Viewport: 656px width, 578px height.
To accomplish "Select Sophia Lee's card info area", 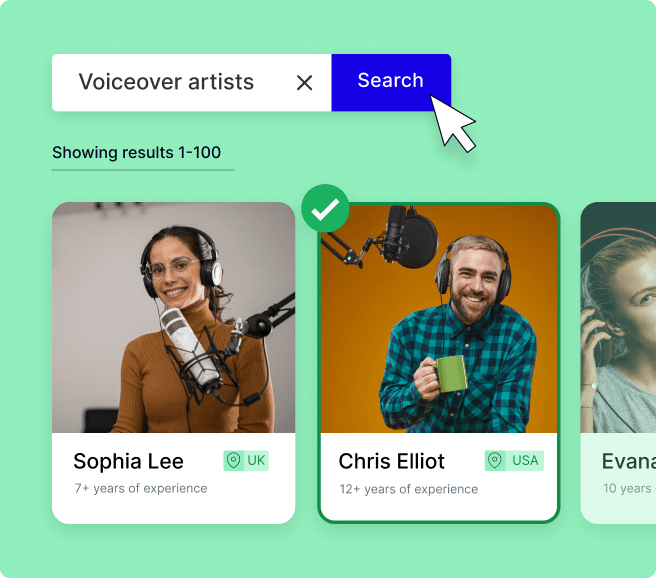I will 174,478.
